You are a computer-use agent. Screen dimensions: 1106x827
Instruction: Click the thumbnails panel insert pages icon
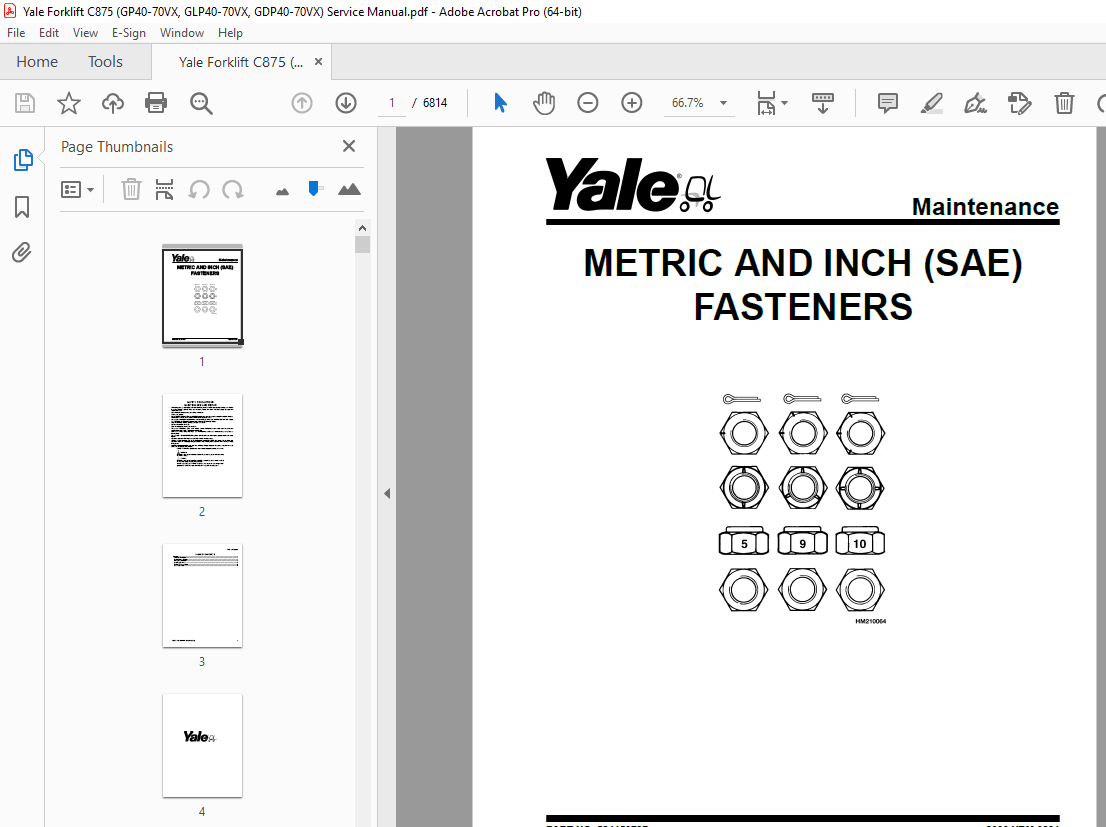coord(164,189)
